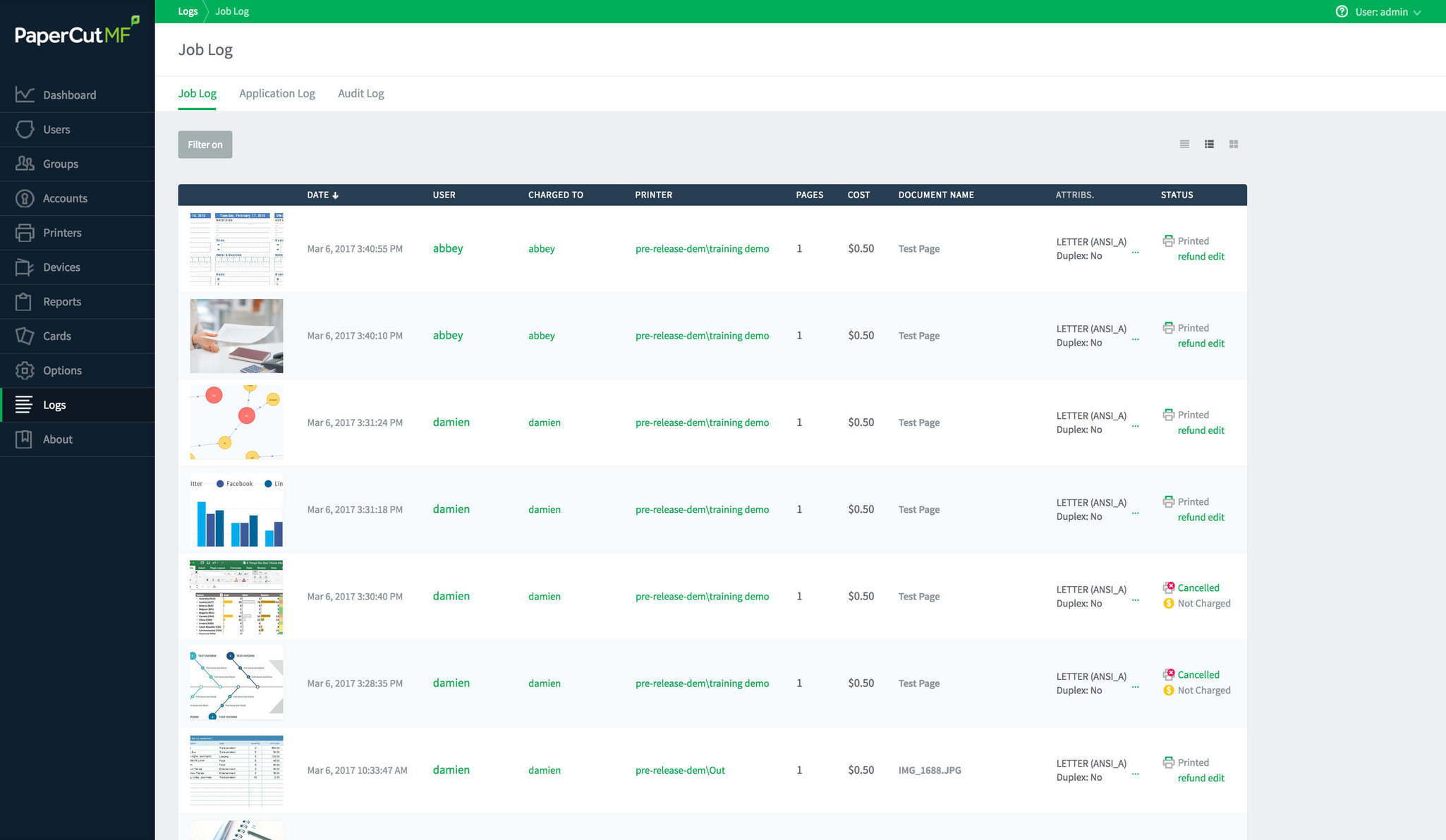Click the help question mark icon
The image size is (1446, 840).
[1342, 11]
